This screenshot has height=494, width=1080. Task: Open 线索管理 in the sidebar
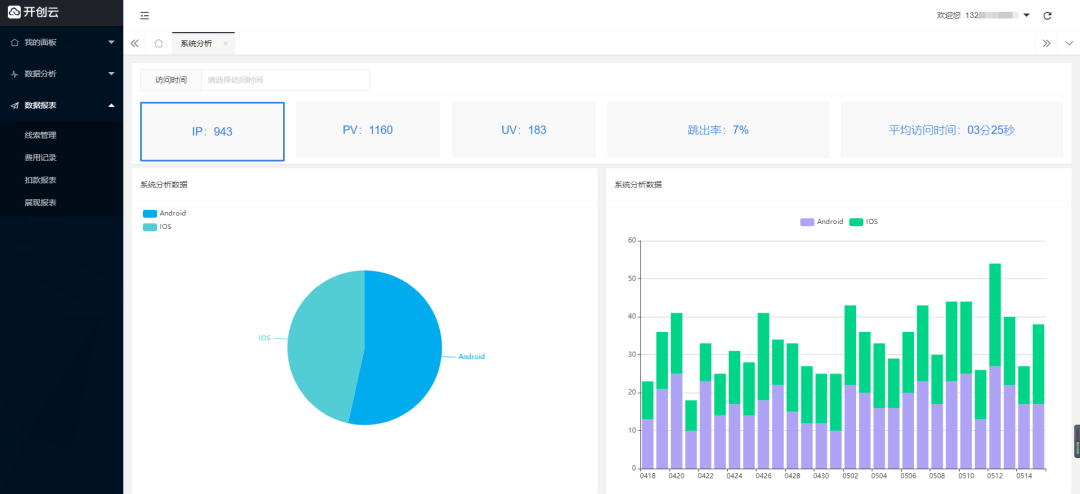pyautogui.click(x=41, y=135)
